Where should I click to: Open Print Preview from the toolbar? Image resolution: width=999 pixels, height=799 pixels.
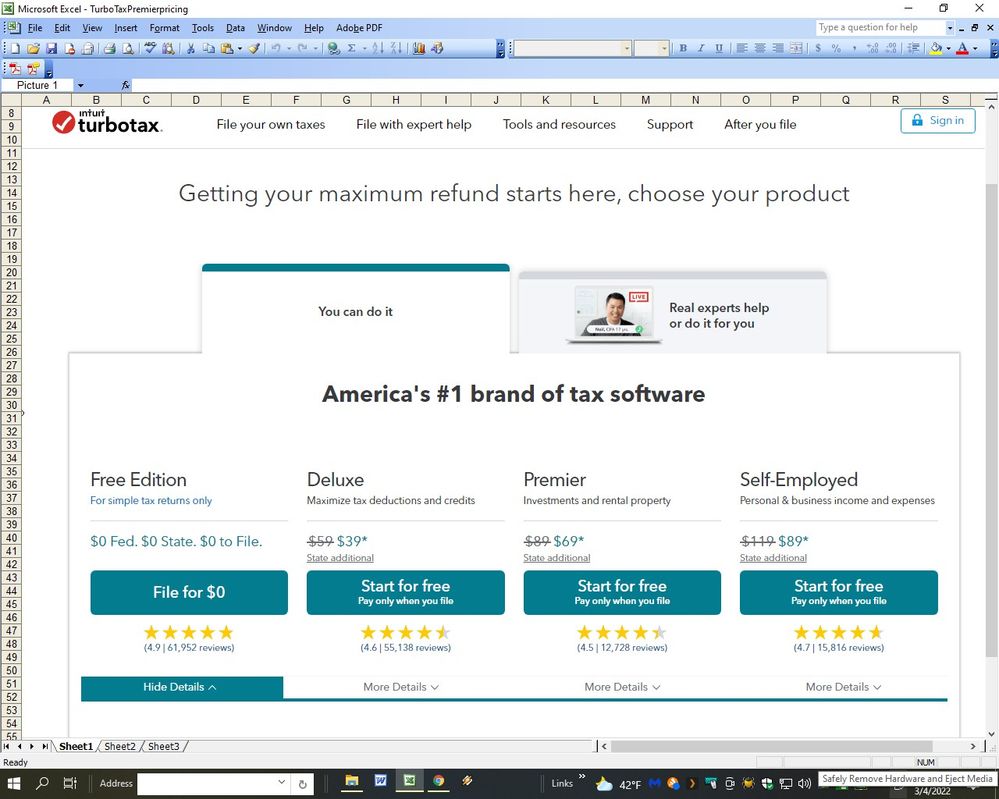128,48
